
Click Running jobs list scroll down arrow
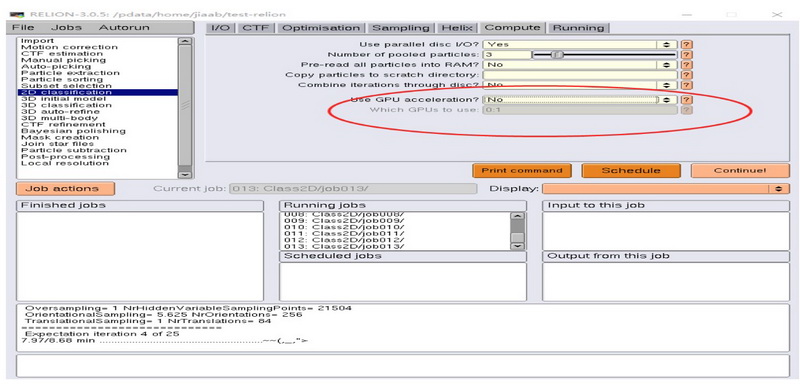(x=517, y=246)
